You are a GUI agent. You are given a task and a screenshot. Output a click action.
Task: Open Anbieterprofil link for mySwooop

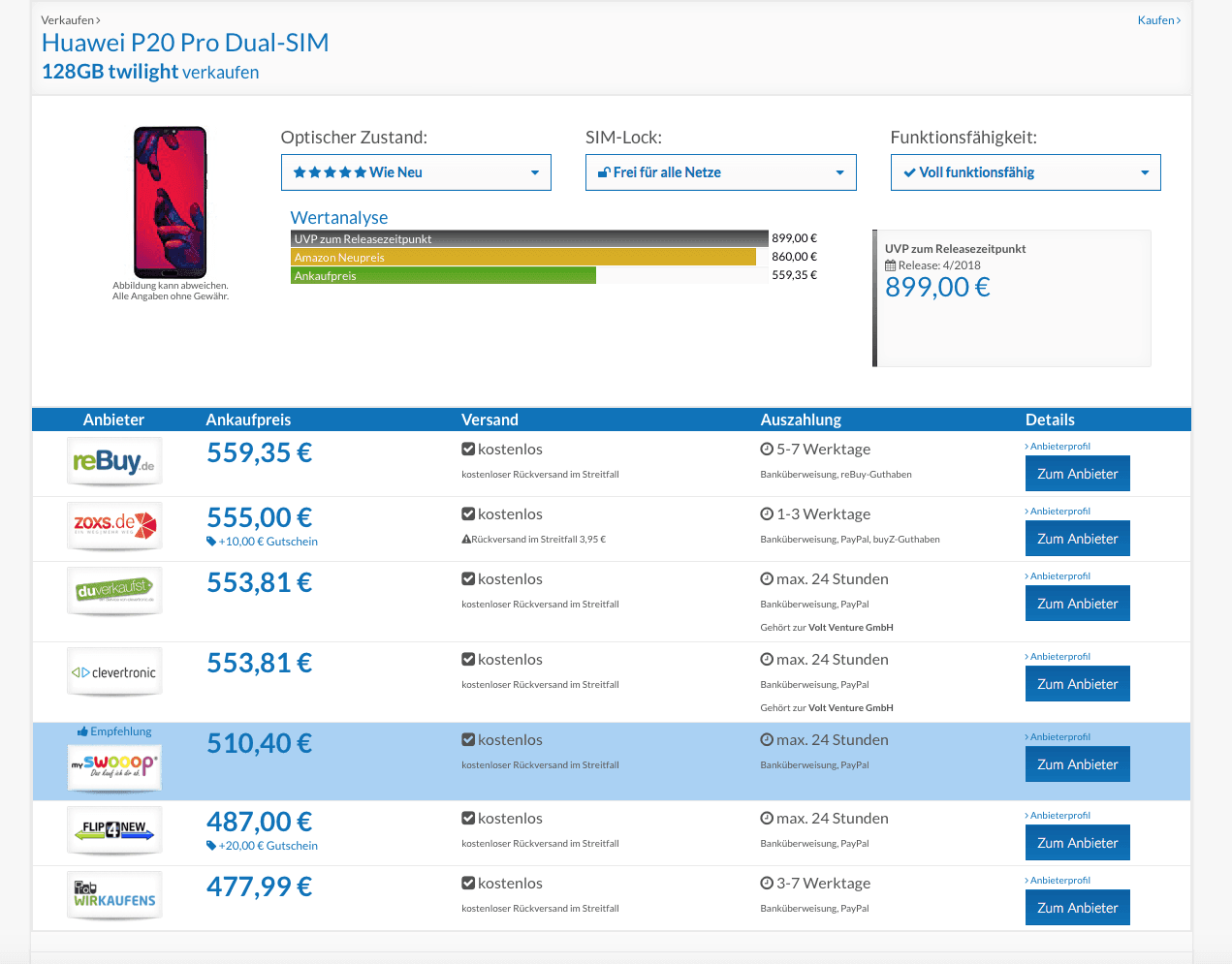pos(1059,737)
